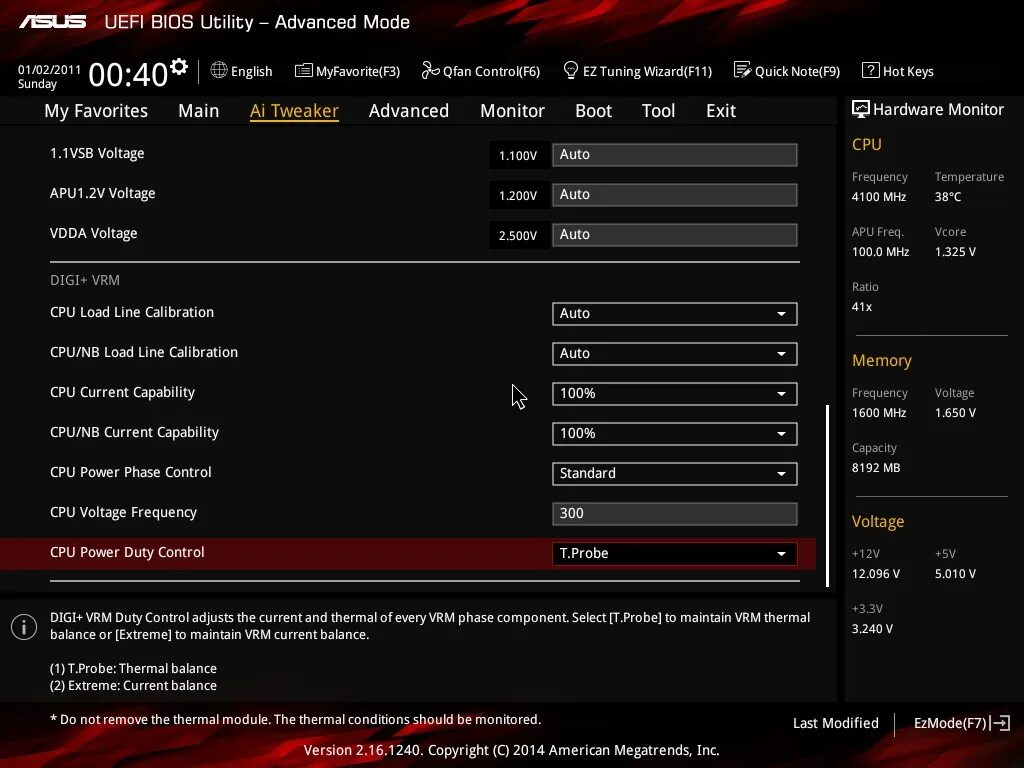Viewport: 1024px width, 768px height.
Task: Click the 00:40 clock display
Action: click(x=128, y=74)
